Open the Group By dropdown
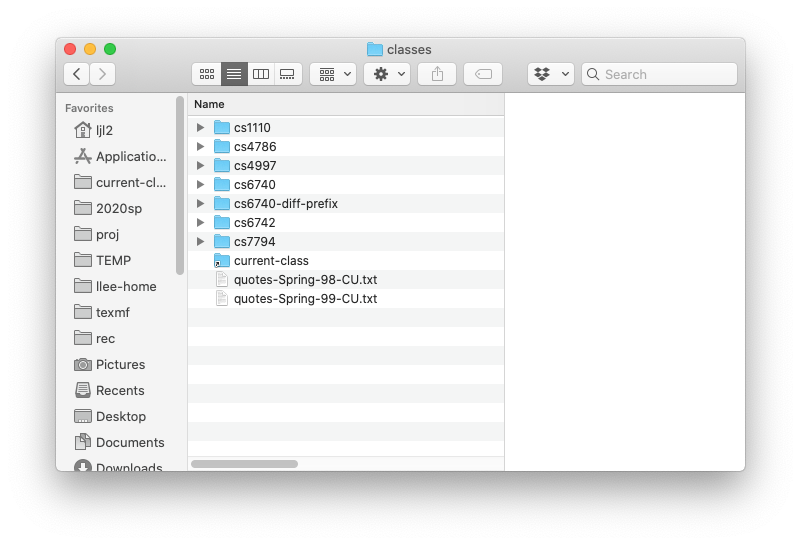This screenshot has width=801, height=545. 333,74
